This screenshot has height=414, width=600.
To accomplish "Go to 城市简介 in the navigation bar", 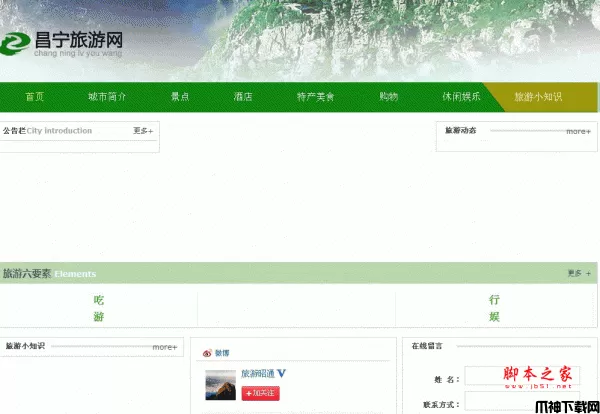I will tap(107, 97).
